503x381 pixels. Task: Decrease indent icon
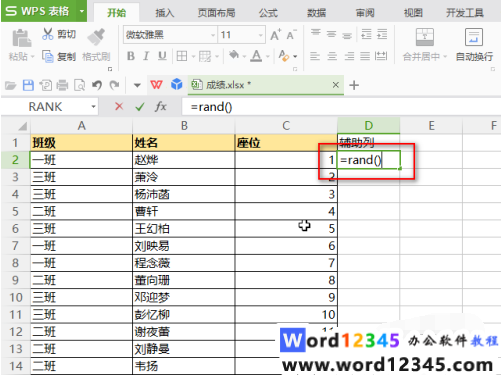coord(366,34)
